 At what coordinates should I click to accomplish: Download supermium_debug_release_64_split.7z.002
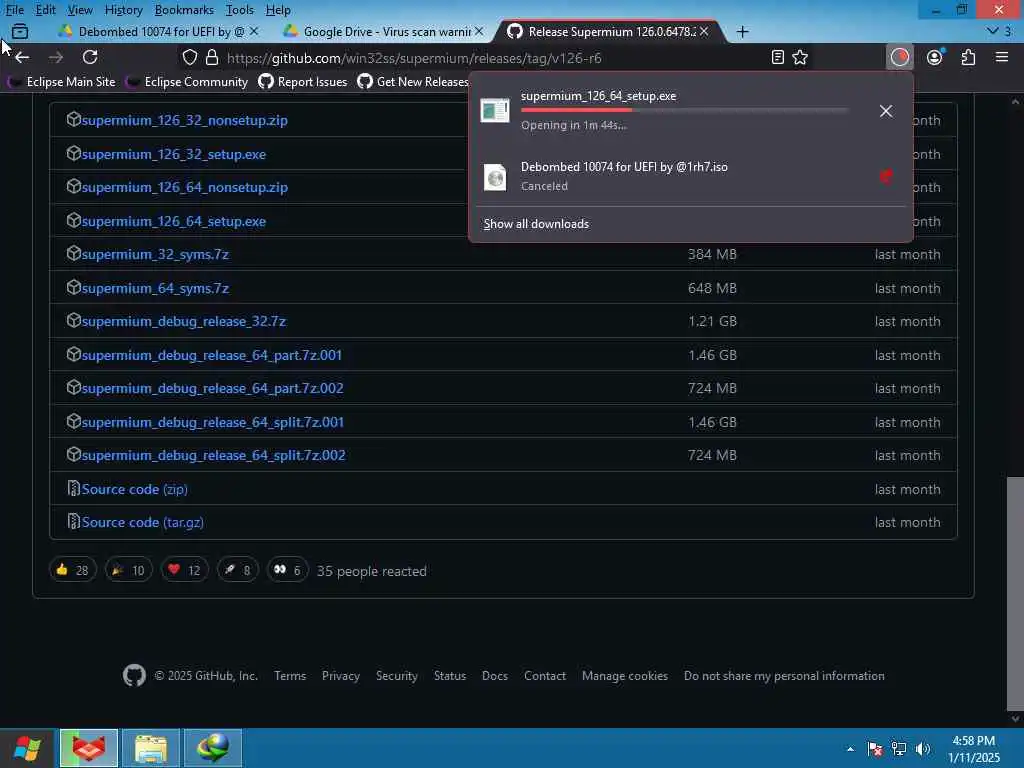pyautogui.click(x=214, y=455)
